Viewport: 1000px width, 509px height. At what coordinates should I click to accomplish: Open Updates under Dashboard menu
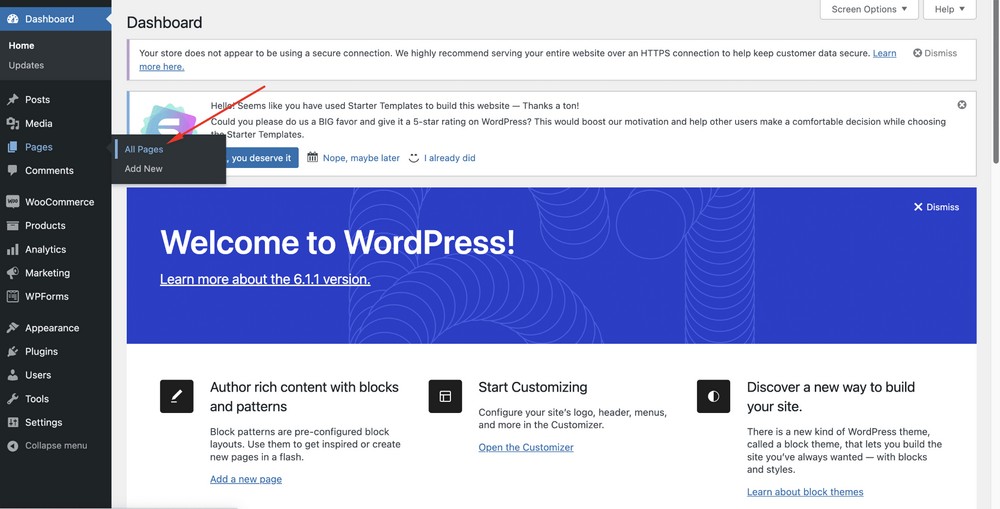[x=26, y=66]
